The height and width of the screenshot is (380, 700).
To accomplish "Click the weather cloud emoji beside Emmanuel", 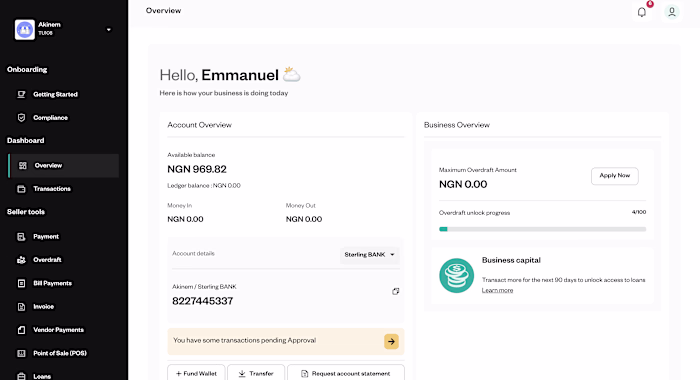I will pyautogui.click(x=292, y=74).
